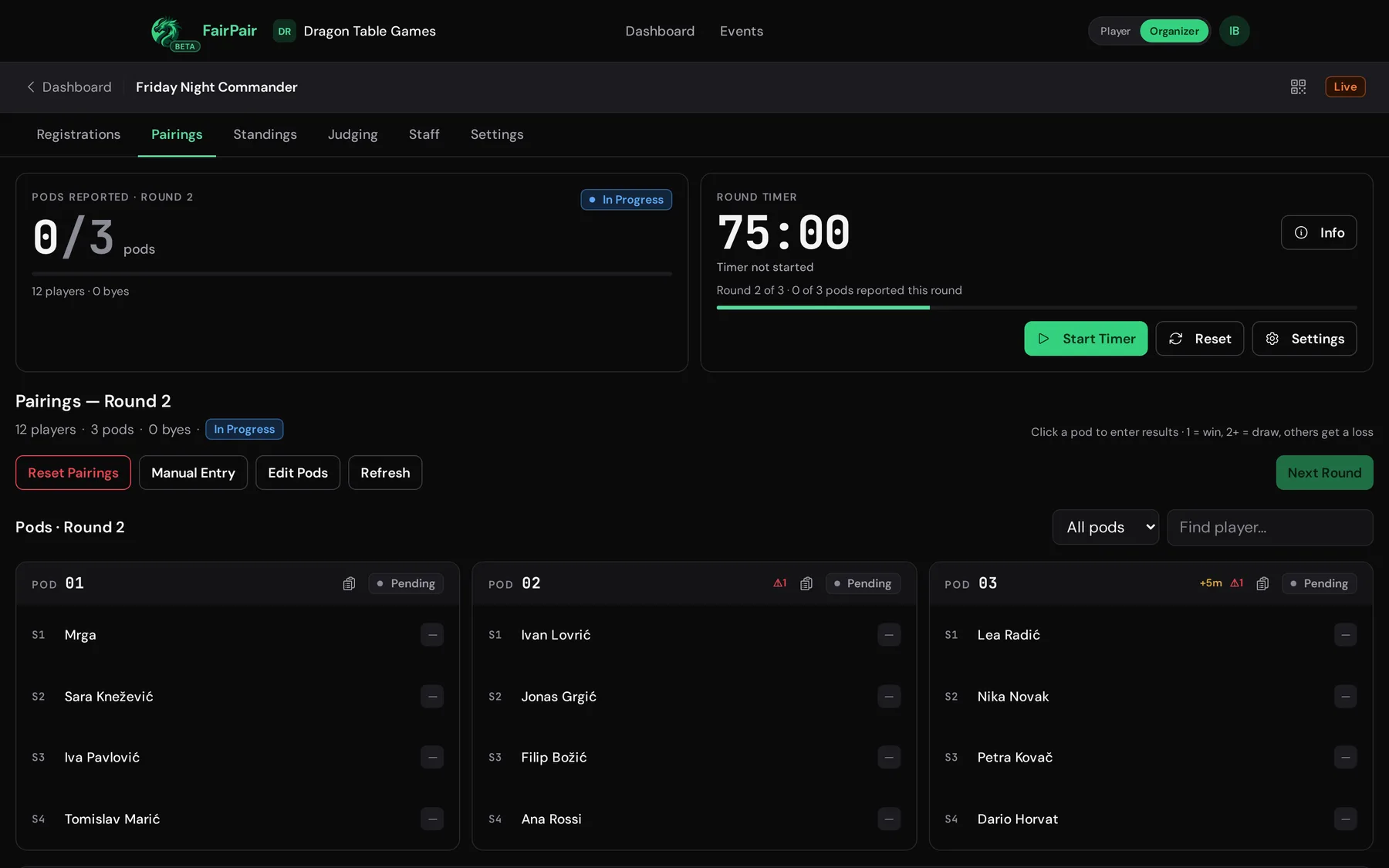Open the timer Info button
The width and height of the screenshot is (1389, 868).
pos(1319,232)
